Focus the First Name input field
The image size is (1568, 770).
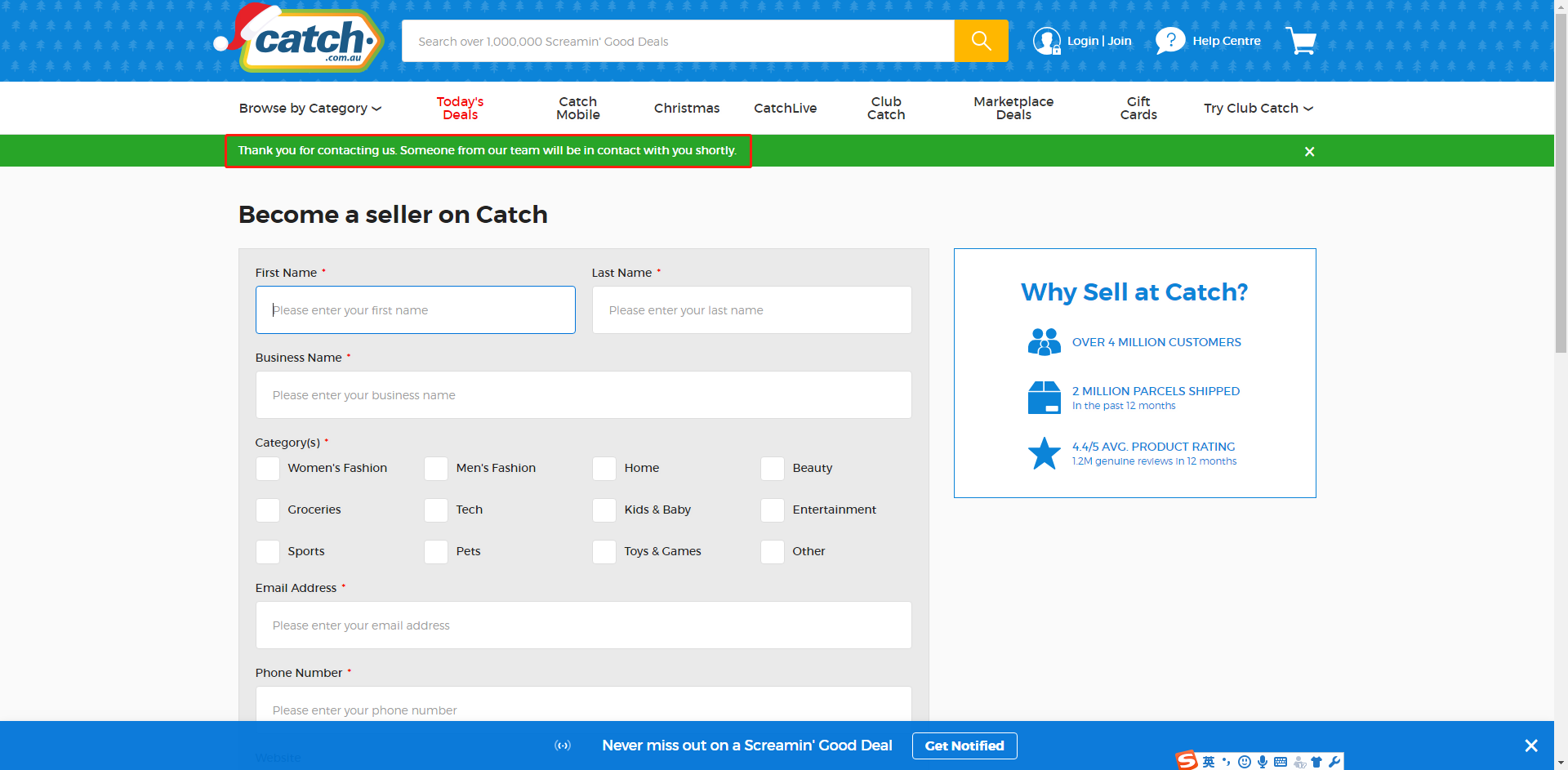click(415, 309)
